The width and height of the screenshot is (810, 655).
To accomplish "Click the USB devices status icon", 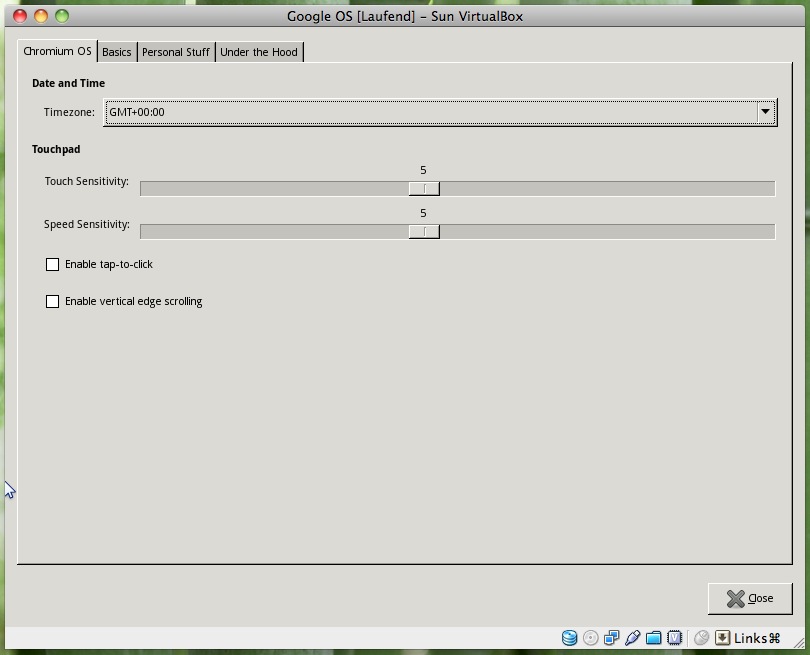I will pyautogui.click(x=632, y=638).
